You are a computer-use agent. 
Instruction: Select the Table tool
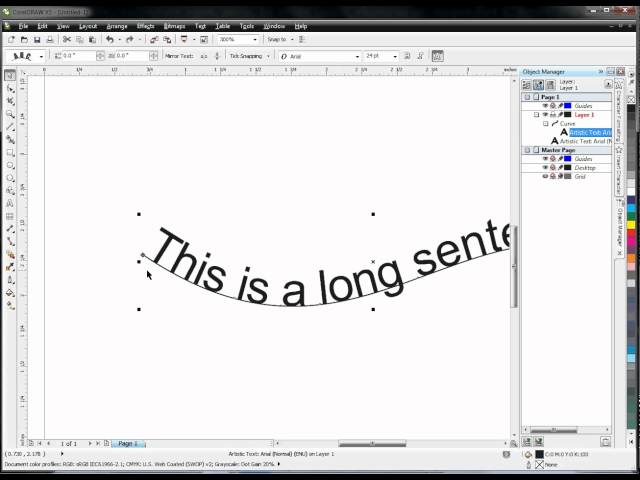click(10, 216)
